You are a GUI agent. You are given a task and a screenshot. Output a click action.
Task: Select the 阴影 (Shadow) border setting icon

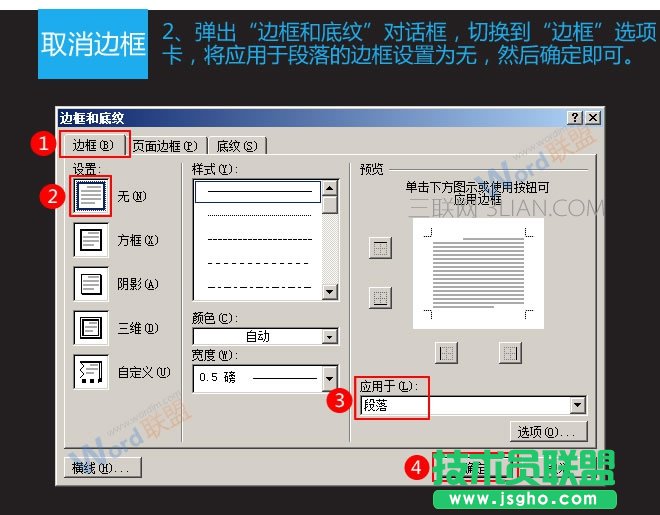point(91,284)
